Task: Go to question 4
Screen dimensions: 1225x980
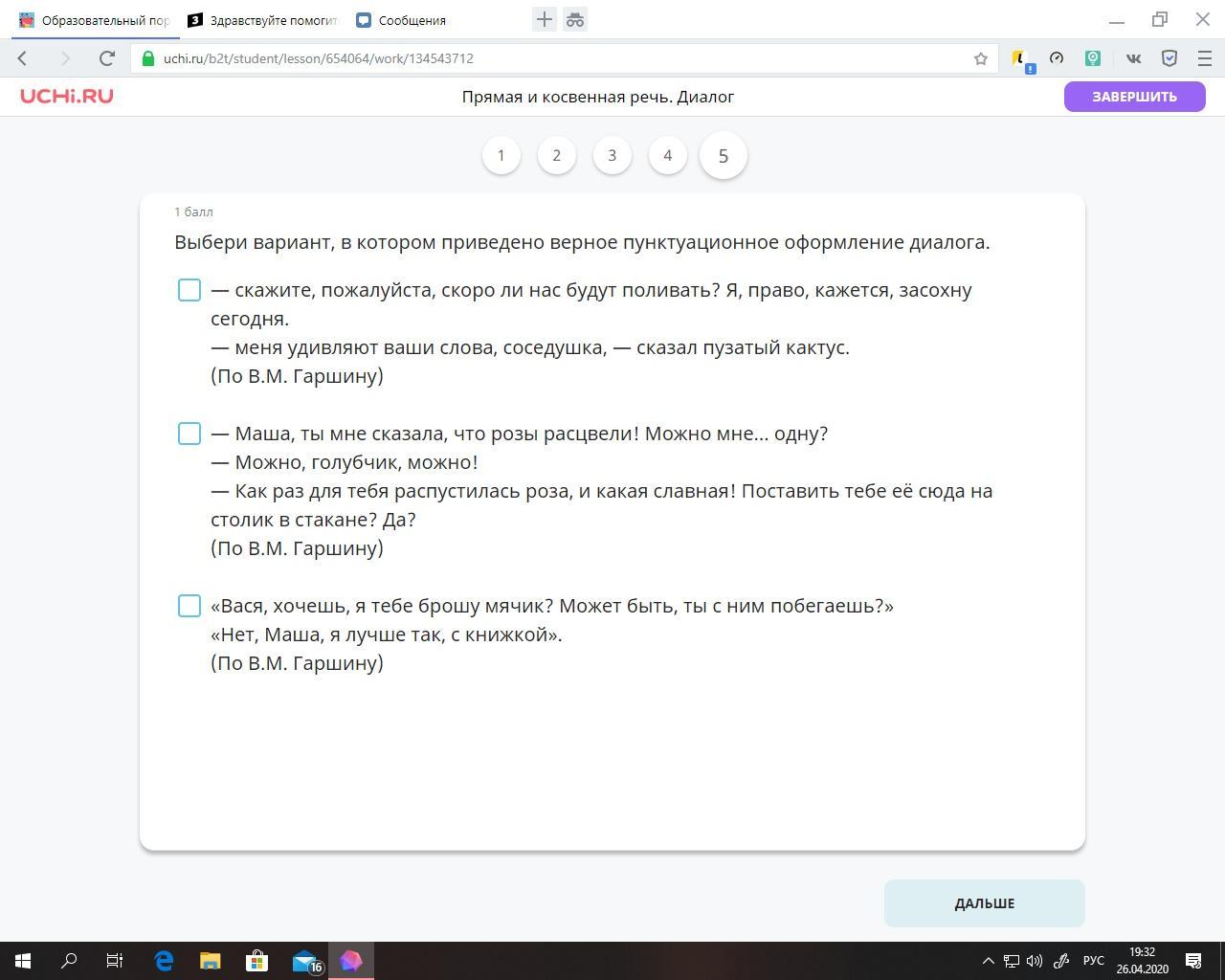Action: coord(668,155)
